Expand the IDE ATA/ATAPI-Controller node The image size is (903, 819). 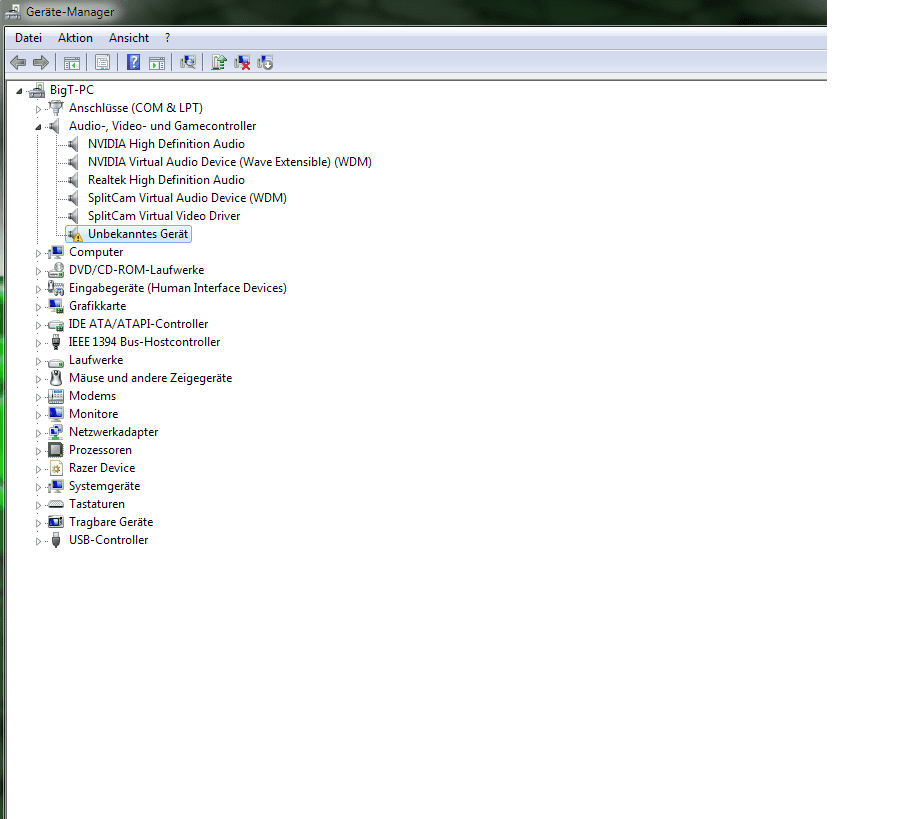pos(38,325)
